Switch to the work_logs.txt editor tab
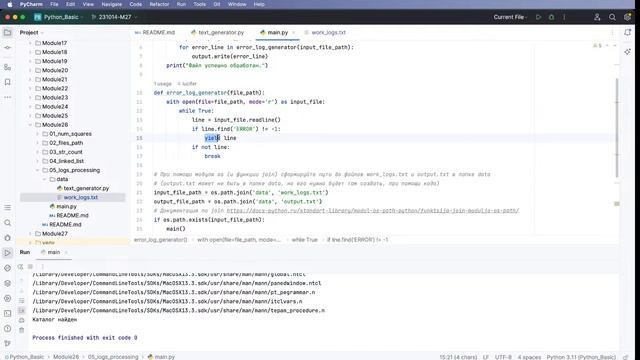Image resolution: width=640 pixels, height=360 pixels. click(325, 33)
